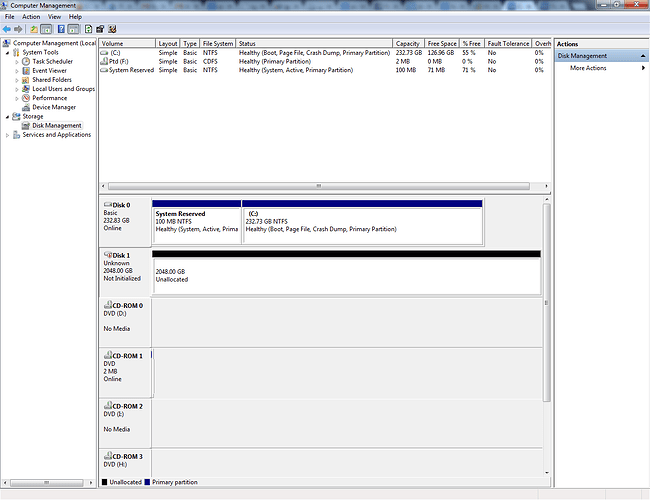Select the System Reserved 100 MB partition block
The image size is (650, 500).
tap(197, 222)
